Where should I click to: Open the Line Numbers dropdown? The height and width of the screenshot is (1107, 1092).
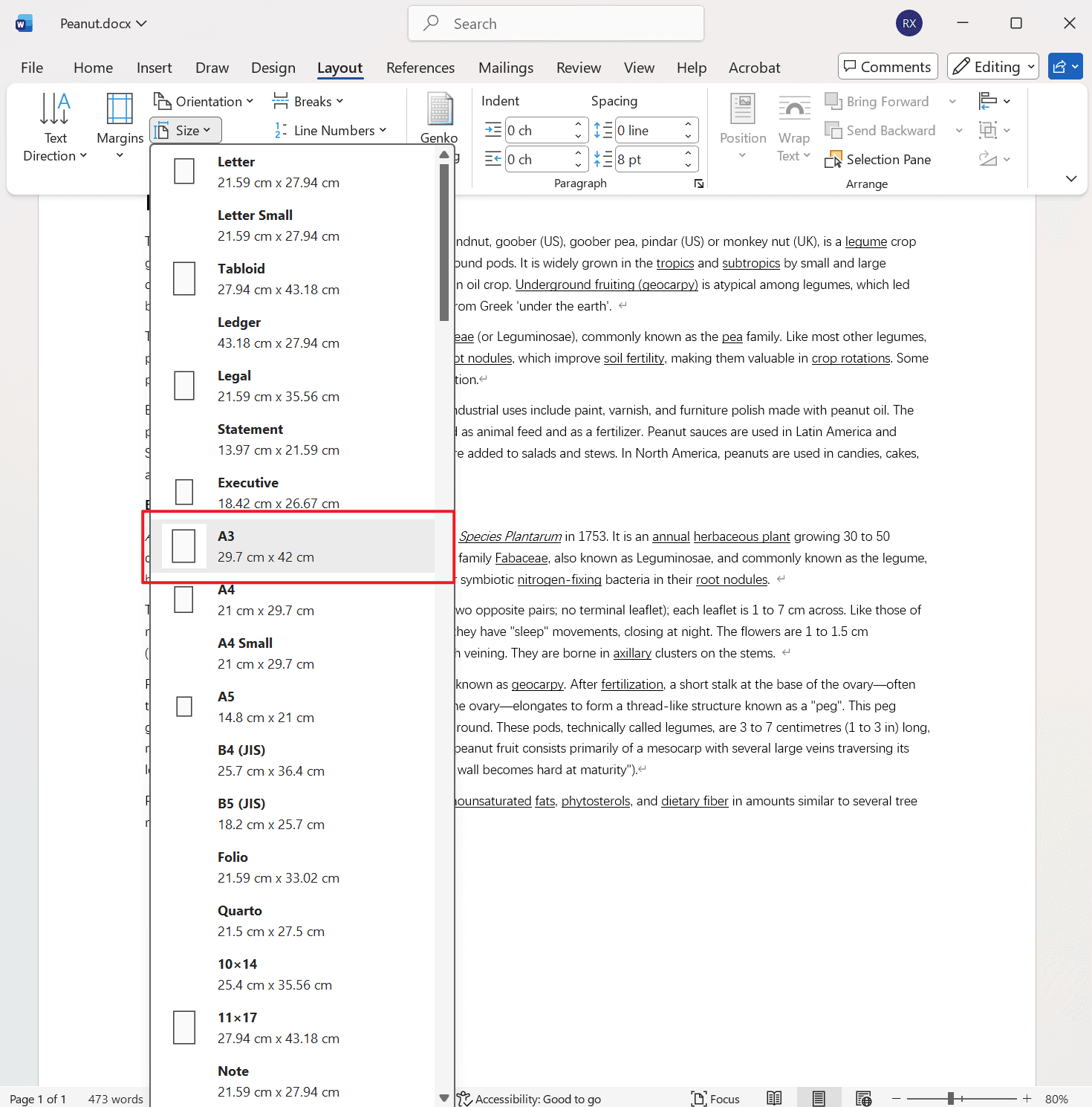pyautogui.click(x=330, y=130)
